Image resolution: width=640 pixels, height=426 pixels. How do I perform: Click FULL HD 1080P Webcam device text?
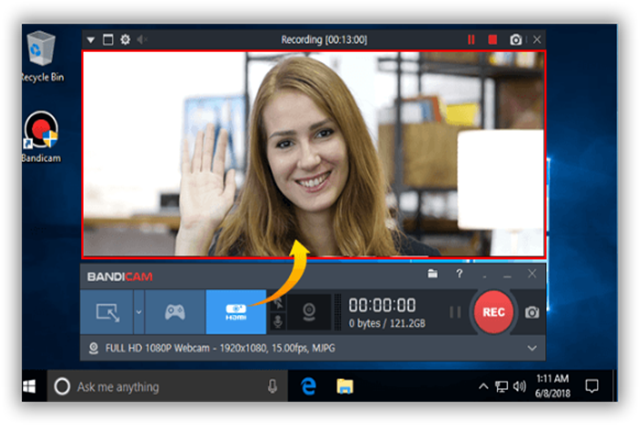click(x=220, y=348)
